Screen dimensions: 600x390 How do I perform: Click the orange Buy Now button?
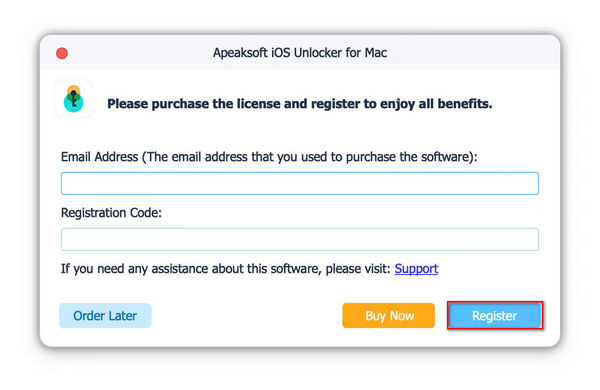coord(388,316)
